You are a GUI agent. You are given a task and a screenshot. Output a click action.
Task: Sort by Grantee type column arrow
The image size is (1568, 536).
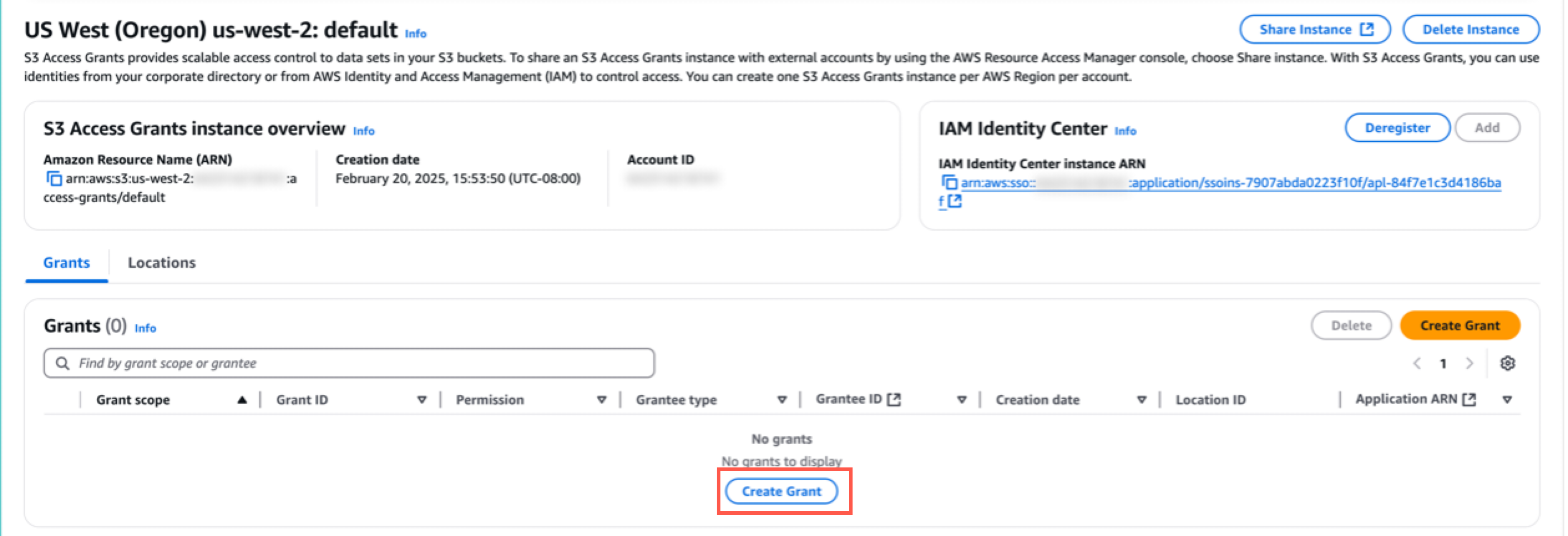coord(782,400)
